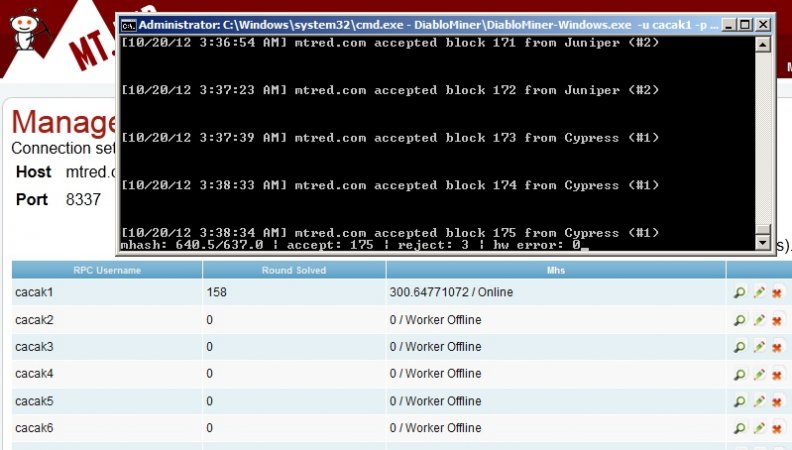Image resolution: width=792 pixels, height=450 pixels.
Task: Select the cacak1 username cell
Action: (107, 292)
